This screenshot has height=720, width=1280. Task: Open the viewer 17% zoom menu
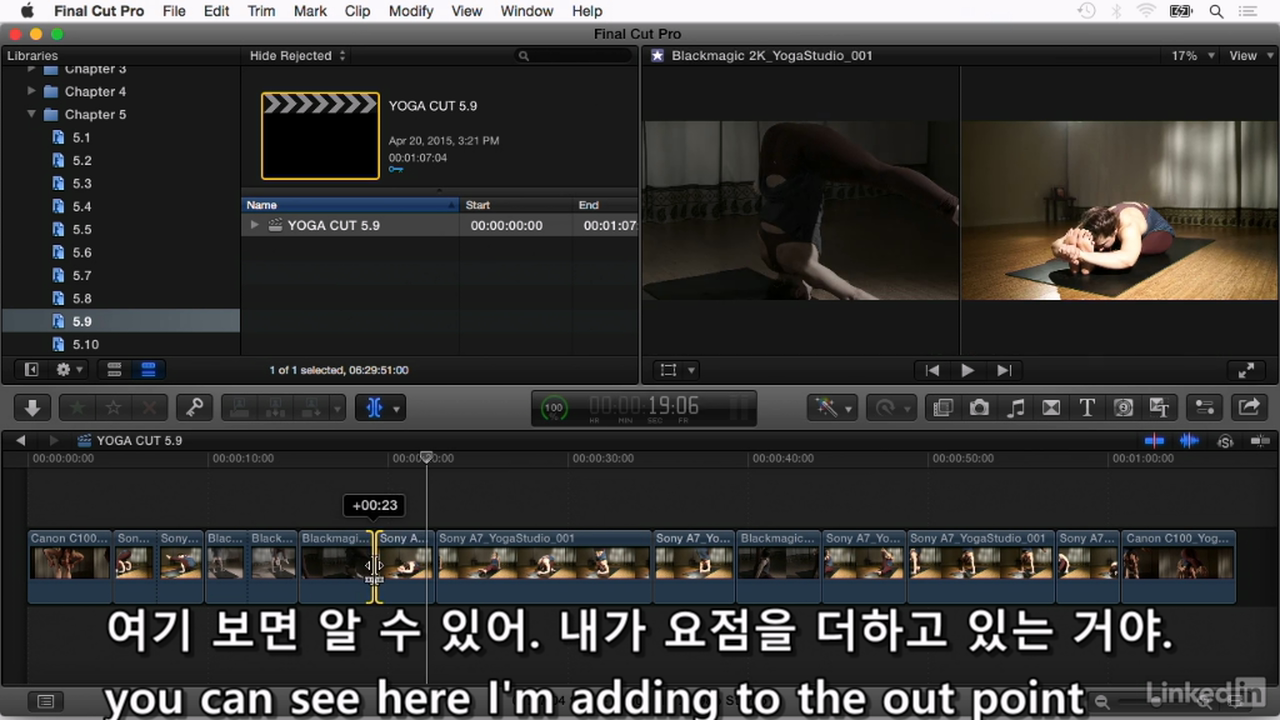(1193, 56)
